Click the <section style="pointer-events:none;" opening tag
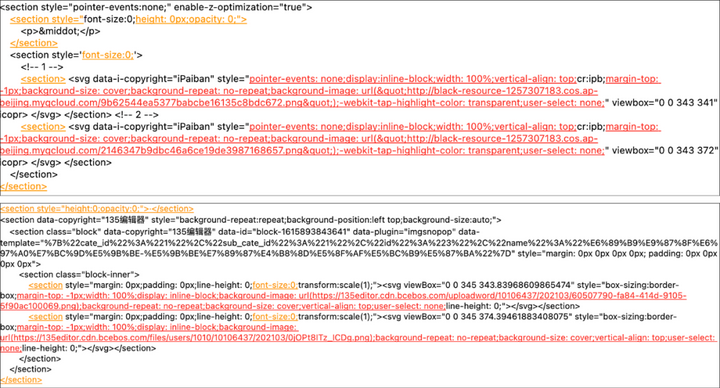 [86, 7]
